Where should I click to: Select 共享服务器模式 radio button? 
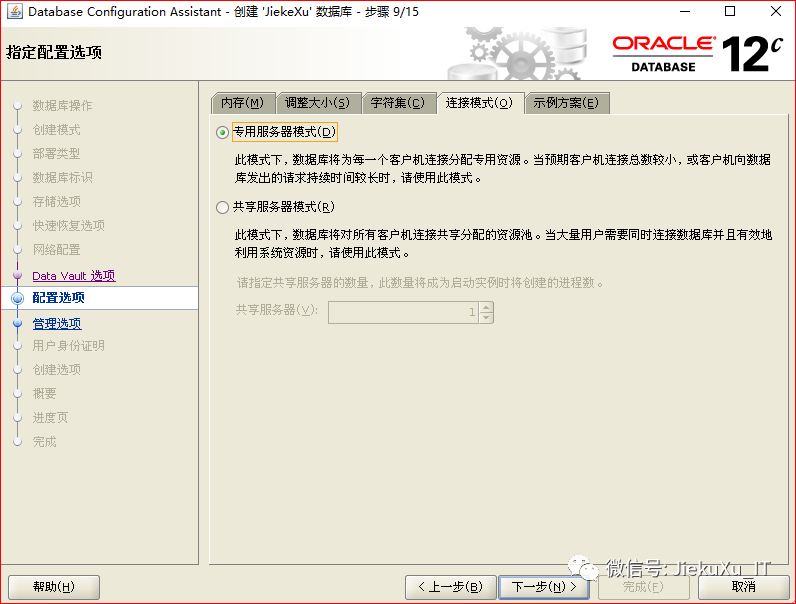pyautogui.click(x=222, y=207)
